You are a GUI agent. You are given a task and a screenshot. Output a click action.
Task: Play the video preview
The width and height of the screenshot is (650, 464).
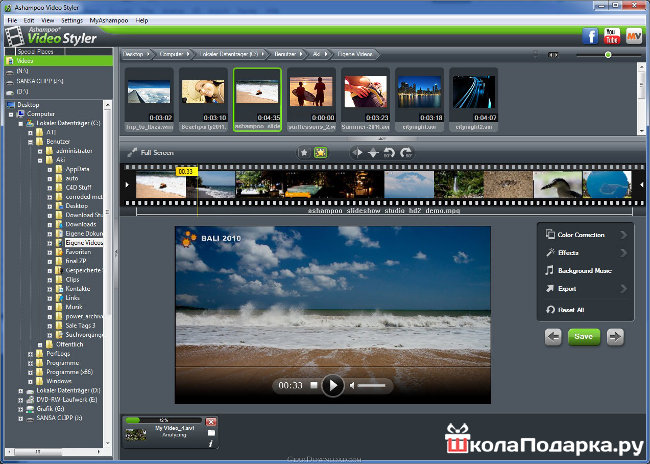pos(332,385)
